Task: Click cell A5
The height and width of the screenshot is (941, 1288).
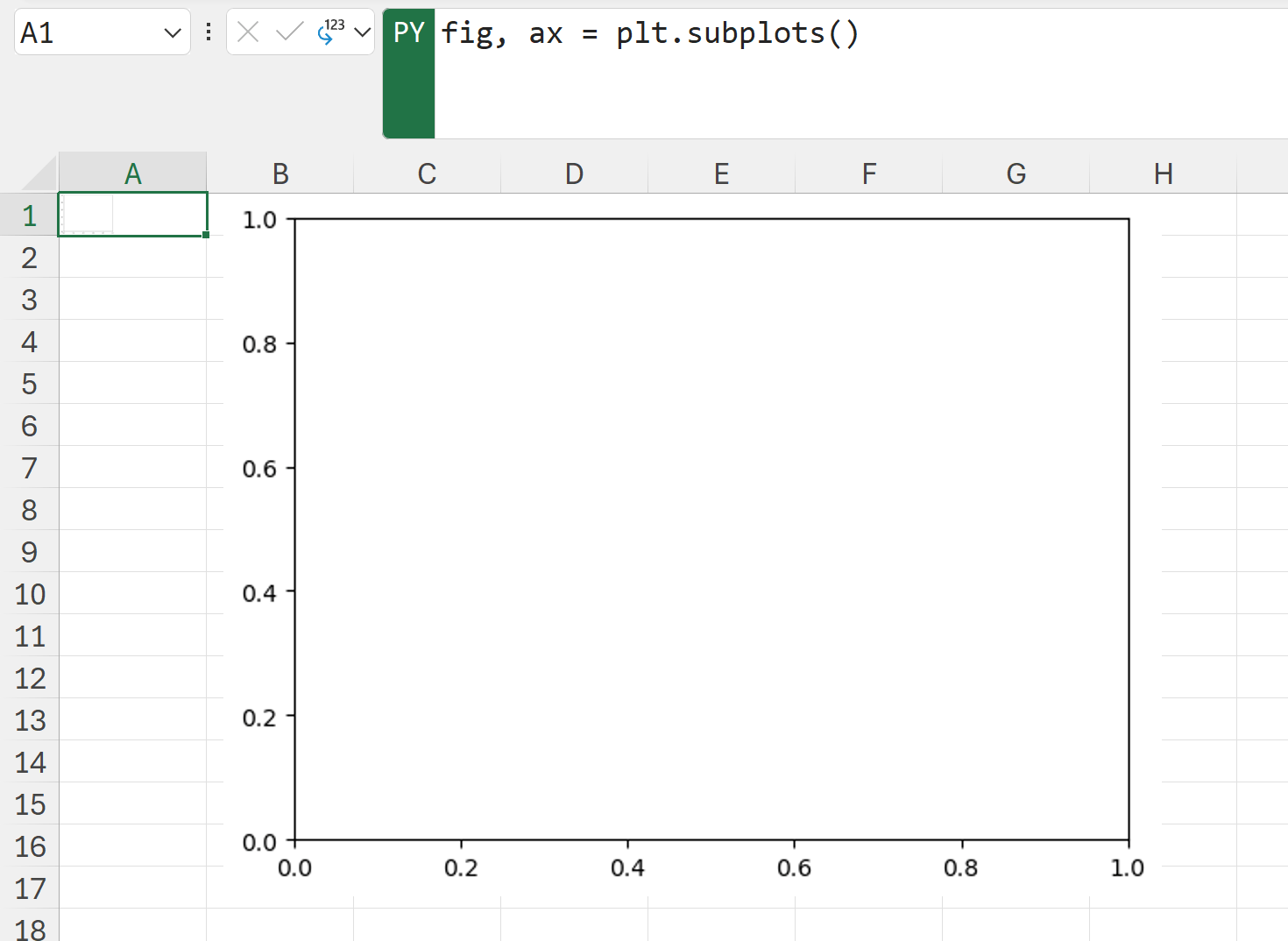Action: (132, 384)
